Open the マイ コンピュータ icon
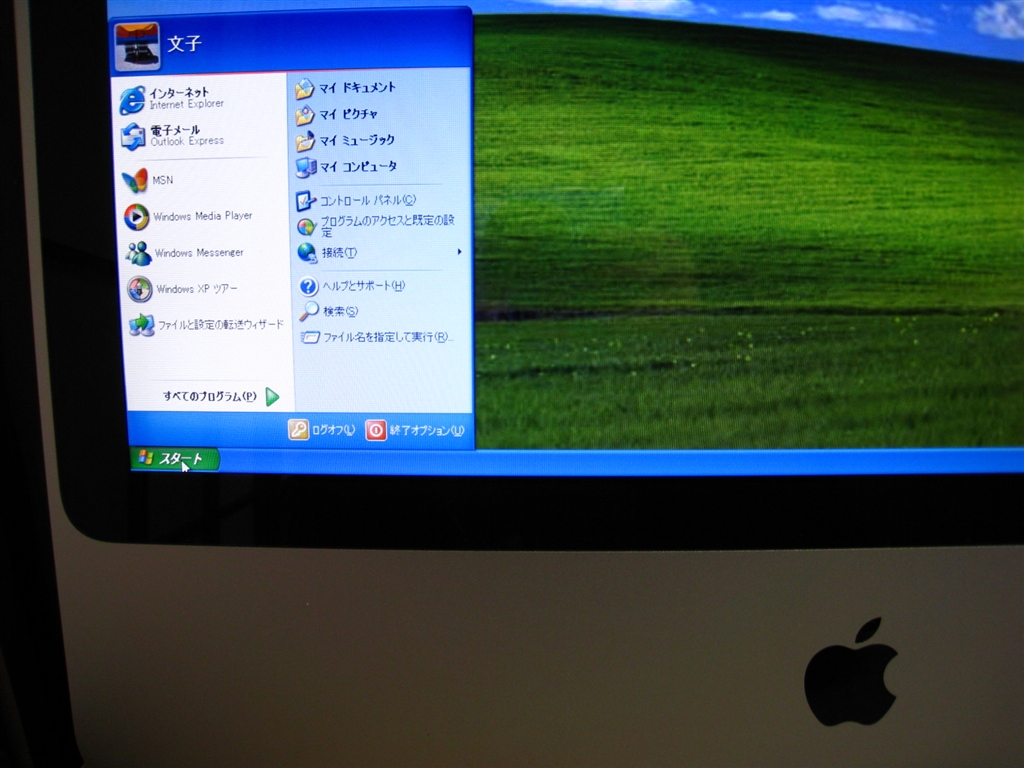Image resolution: width=1024 pixels, height=768 pixels. (306, 168)
